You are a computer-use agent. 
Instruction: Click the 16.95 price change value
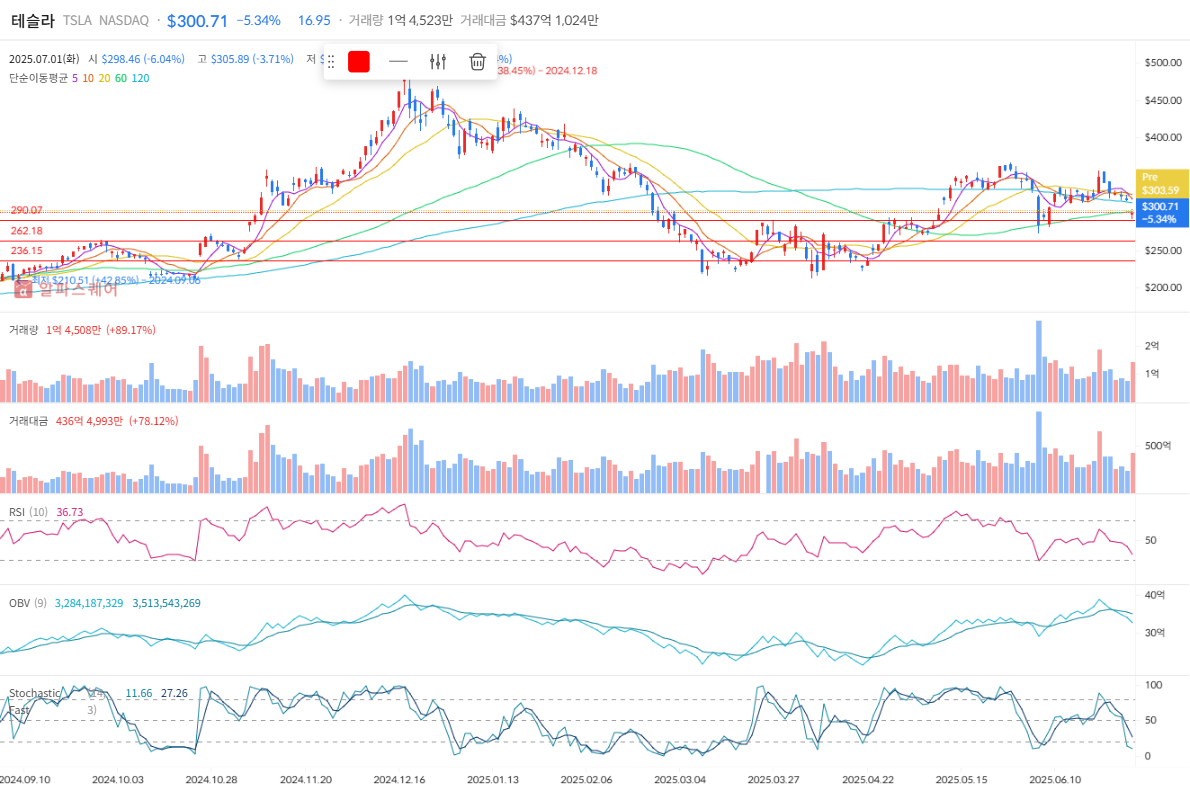(x=314, y=20)
